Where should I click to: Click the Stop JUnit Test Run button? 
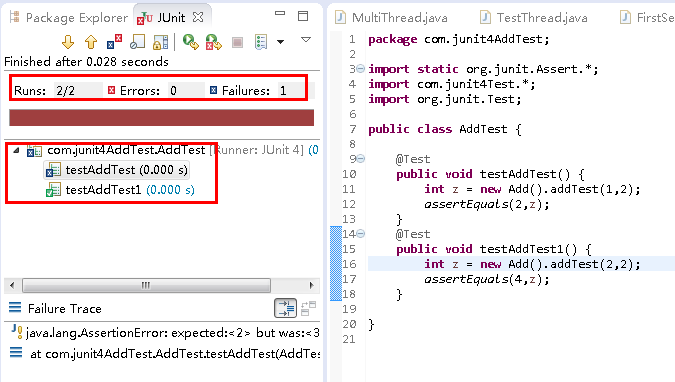click(x=237, y=42)
